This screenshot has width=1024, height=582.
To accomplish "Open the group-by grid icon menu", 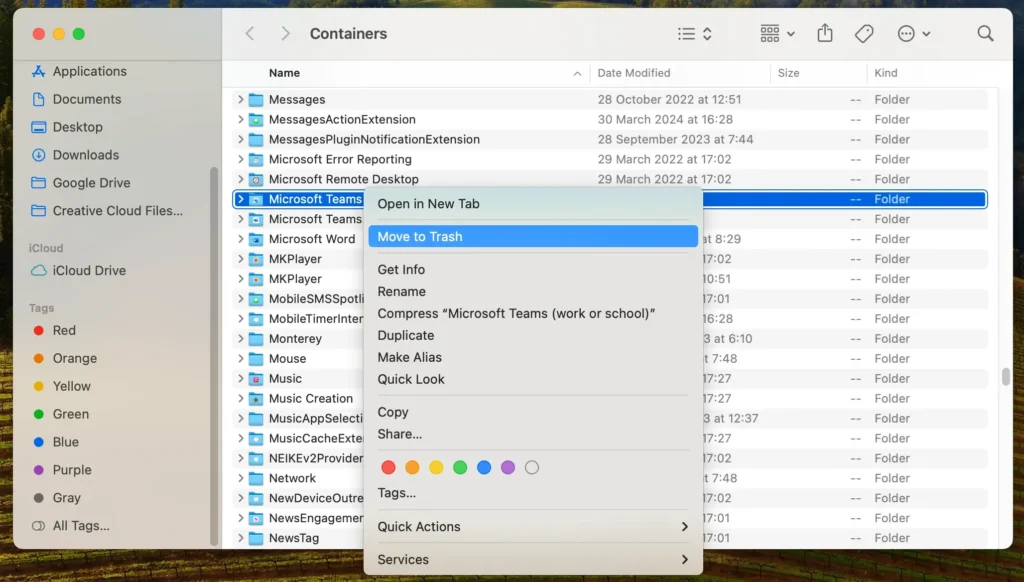I will point(777,33).
